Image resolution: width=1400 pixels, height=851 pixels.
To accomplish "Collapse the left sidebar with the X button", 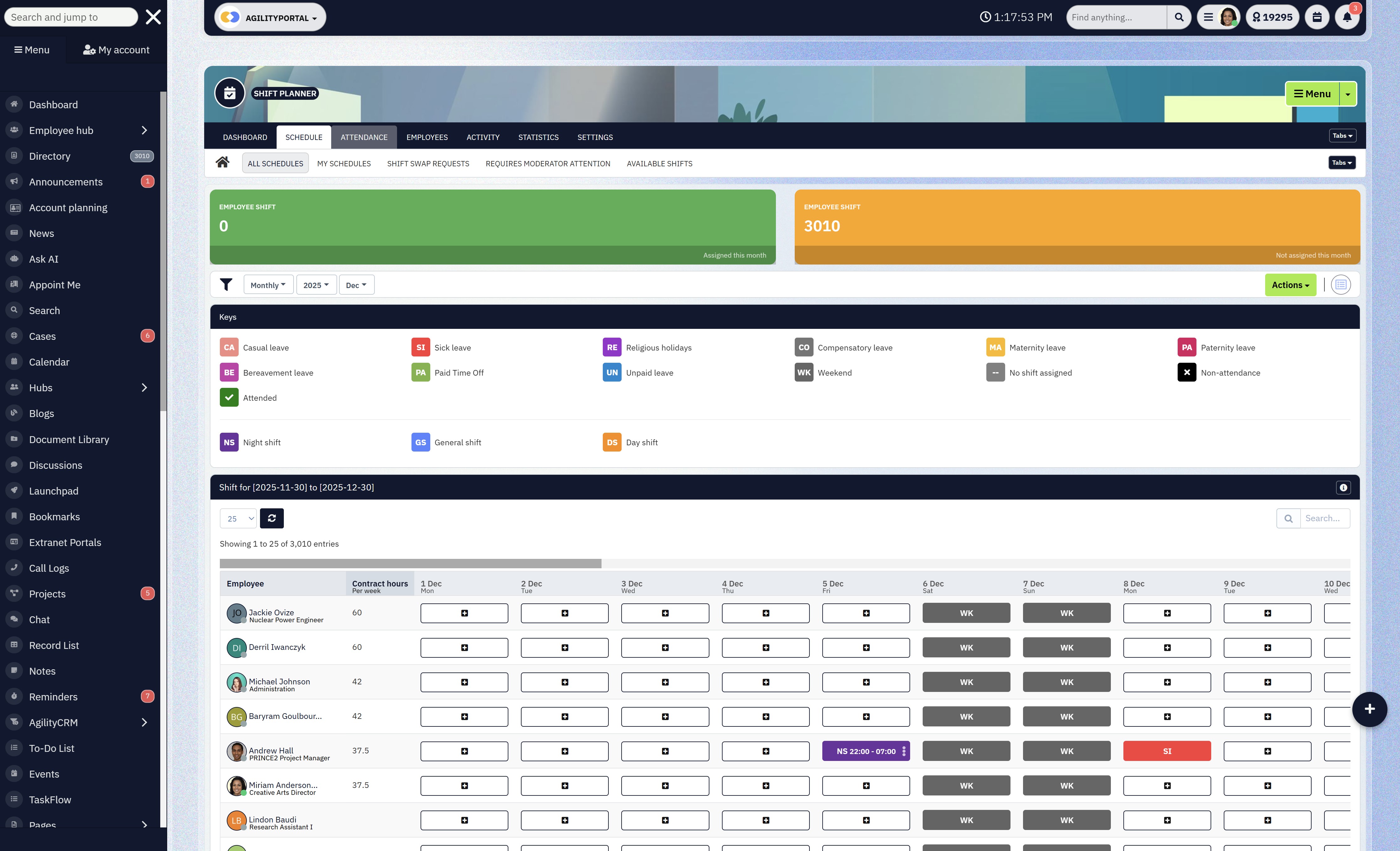I will click(153, 17).
